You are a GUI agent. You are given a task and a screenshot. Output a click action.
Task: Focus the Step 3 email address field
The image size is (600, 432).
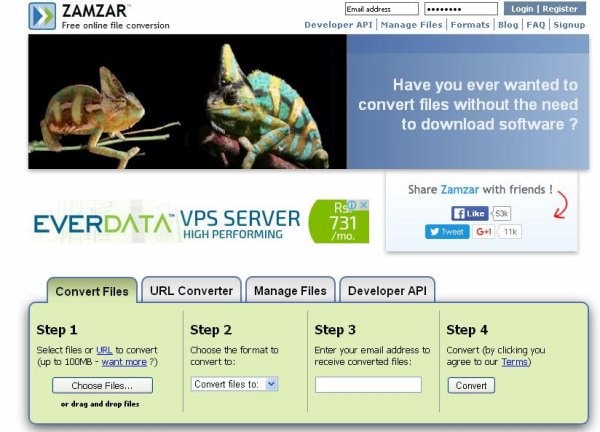[368, 385]
